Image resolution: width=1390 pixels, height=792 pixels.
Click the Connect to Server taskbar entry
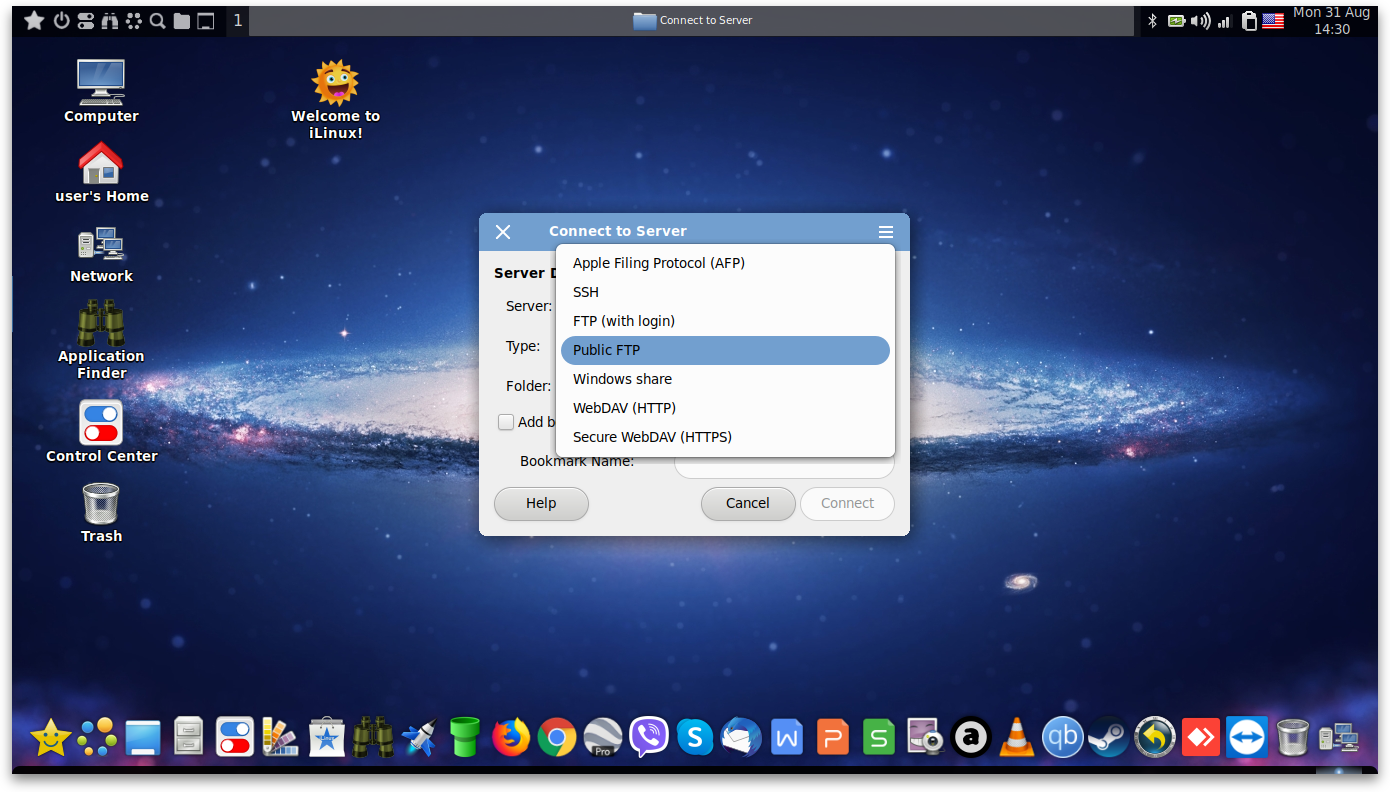coord(693,20)
